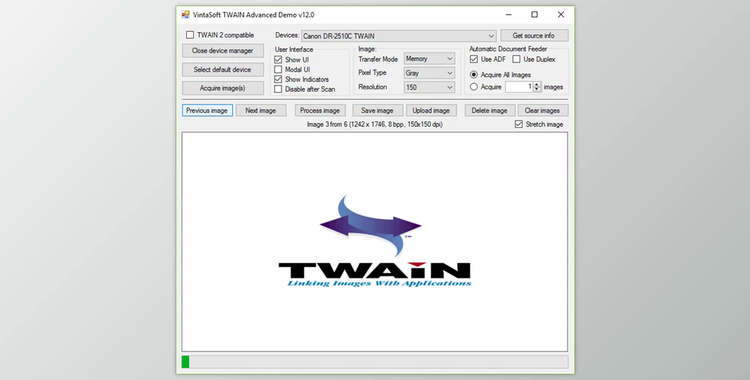The image size is (750, 380).
Task: Click the green progress bar at bottom
Action: pyautogui.click(x=375, y=362)
